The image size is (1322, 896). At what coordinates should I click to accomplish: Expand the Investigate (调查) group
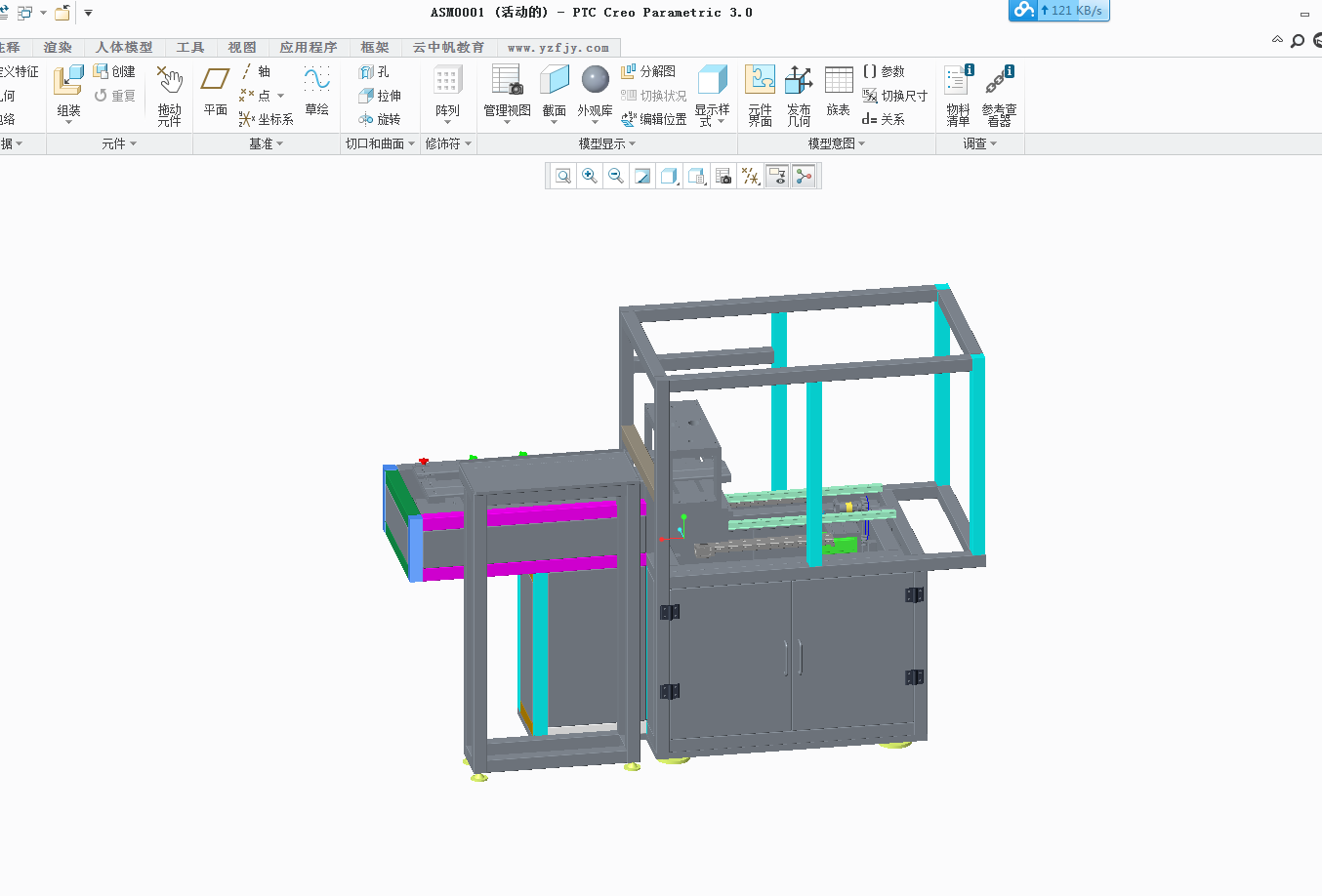[x=980, y=143]
